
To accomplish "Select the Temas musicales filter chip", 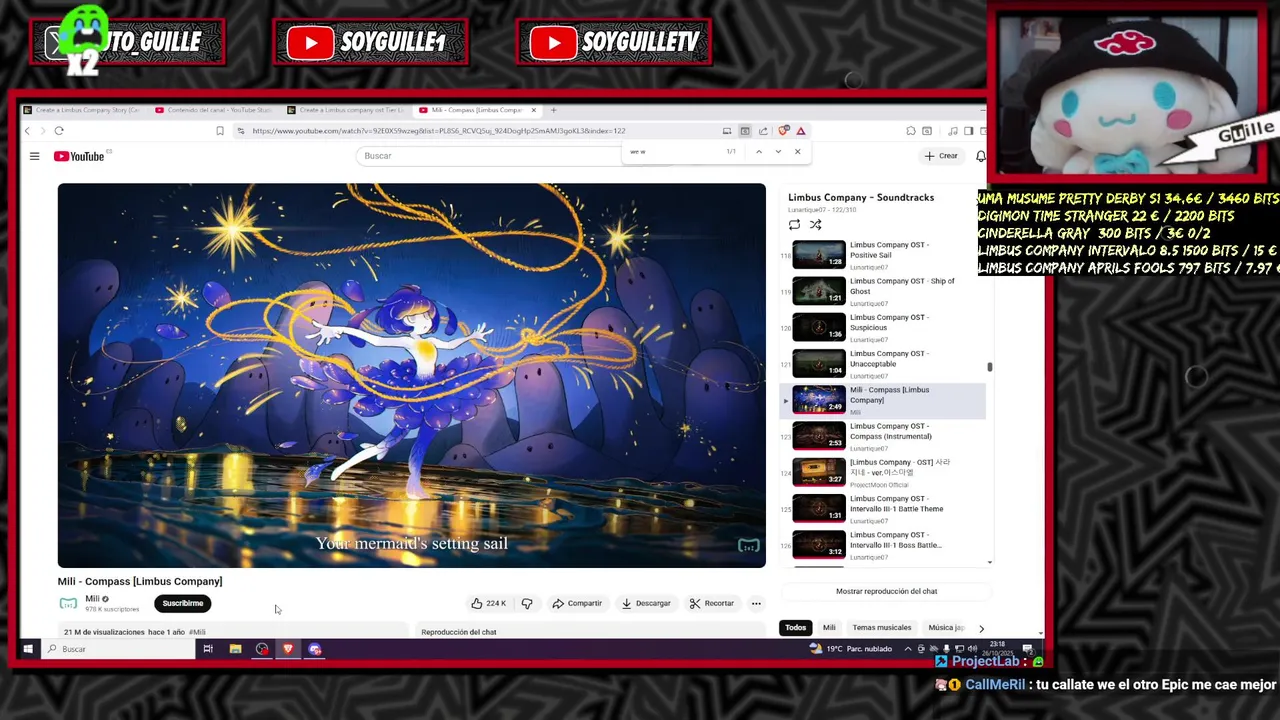I will click(882, 628).
